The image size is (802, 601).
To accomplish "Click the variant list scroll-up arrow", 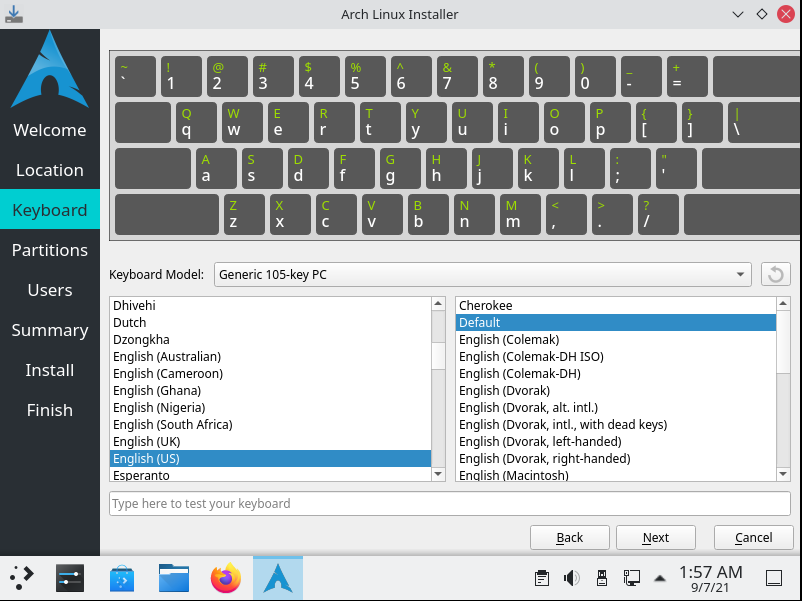I will (783, 304).
